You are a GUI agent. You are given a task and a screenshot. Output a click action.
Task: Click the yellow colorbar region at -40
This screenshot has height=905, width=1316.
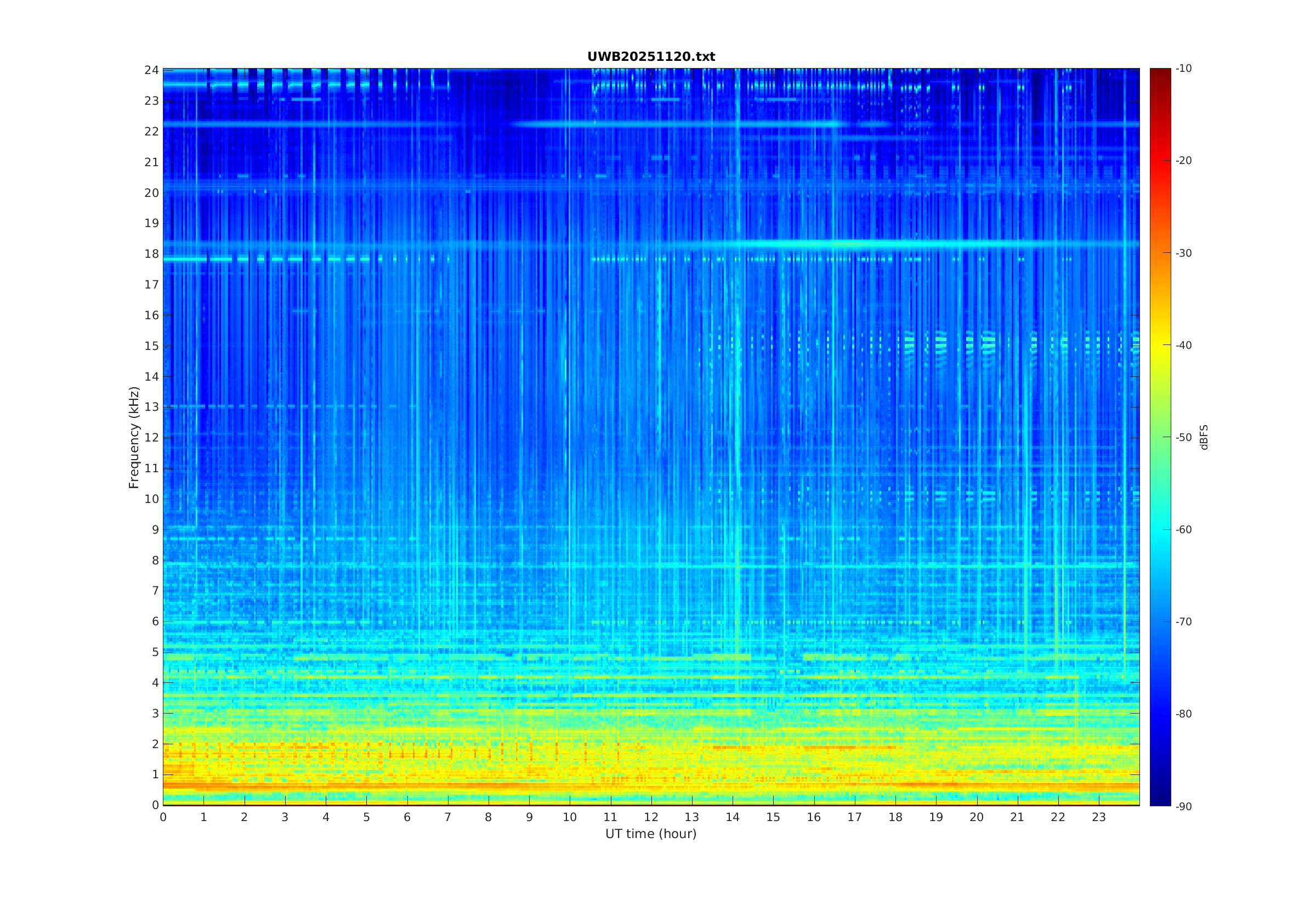1160,345
